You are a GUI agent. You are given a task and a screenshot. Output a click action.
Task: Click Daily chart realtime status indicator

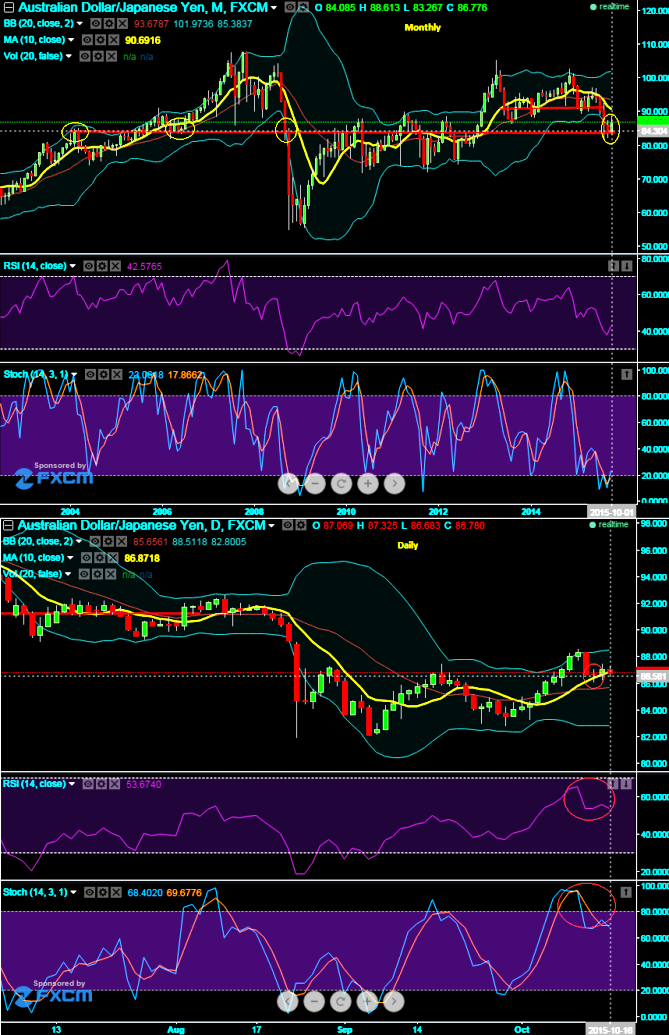[610, 525]
